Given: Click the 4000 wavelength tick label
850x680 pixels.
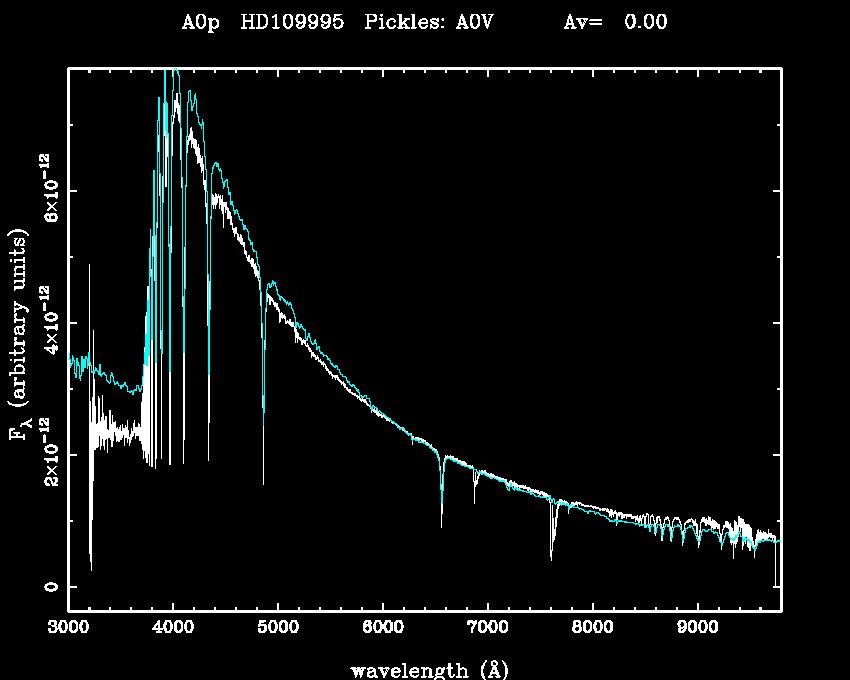Looking at the screenshot, I should click(x=173, y=628).
